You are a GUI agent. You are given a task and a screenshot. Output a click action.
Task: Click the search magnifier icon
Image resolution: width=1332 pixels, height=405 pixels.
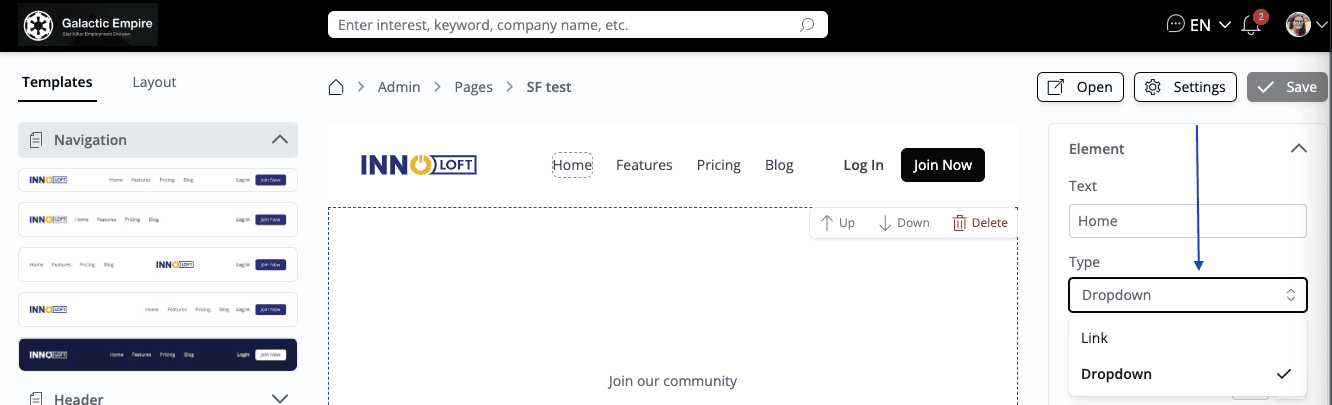click(x=807, y=25)
